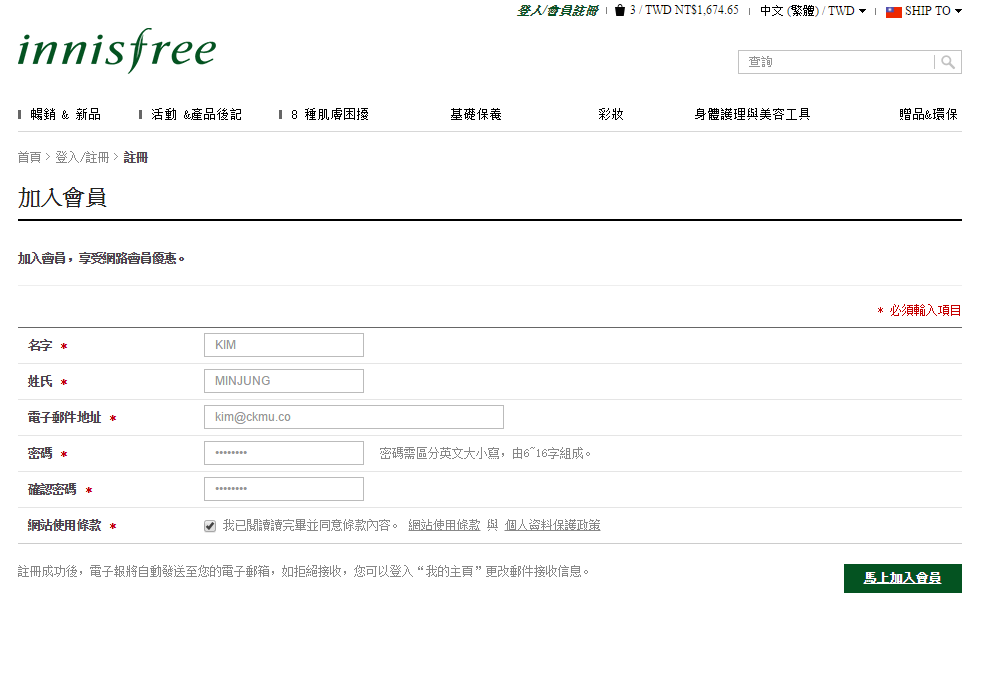Open the 基礎保養 menu
This screenshot has width=981, height=683.
[x=475, y=114]
